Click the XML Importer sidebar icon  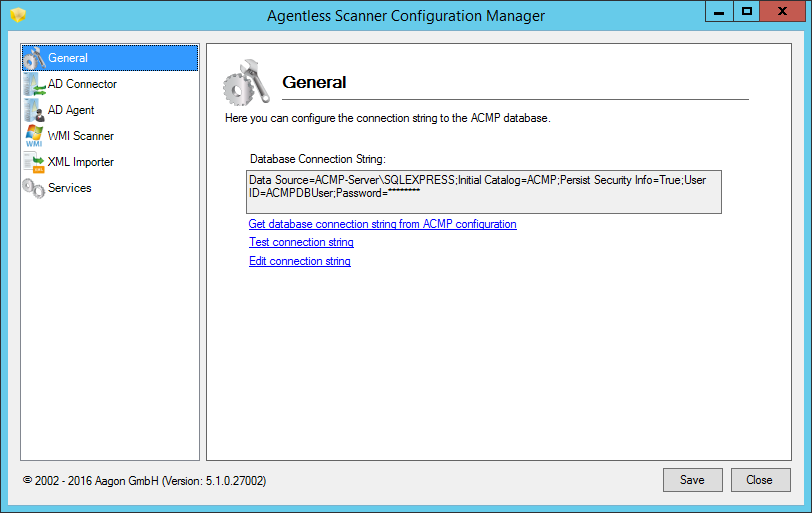34,162
